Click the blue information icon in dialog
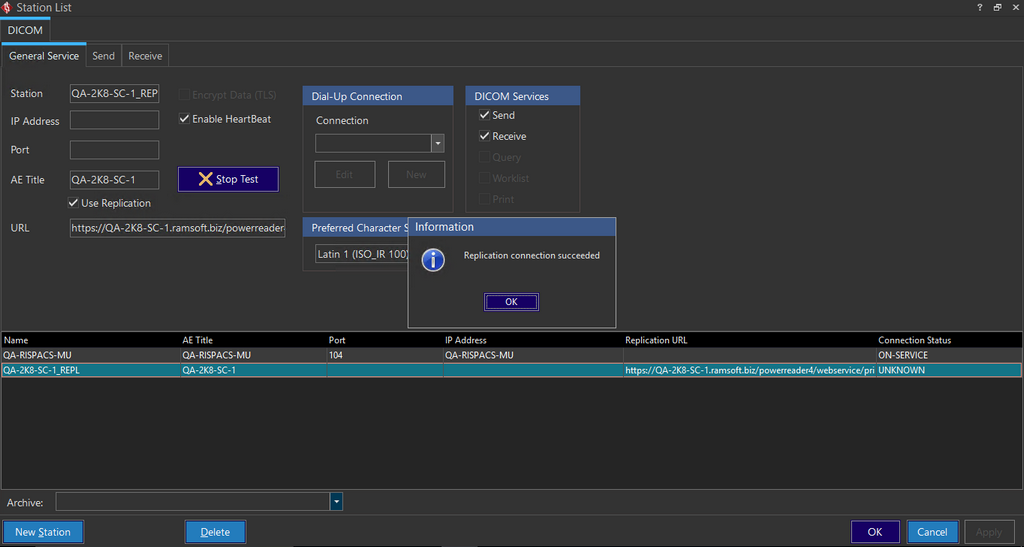This screenshot has height=547, width=1024. coord(433,259)
